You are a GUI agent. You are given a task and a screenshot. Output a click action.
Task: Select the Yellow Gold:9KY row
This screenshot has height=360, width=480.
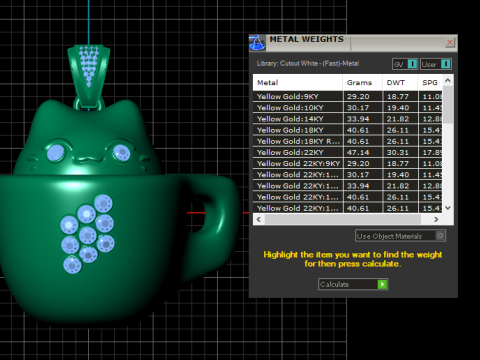pos(348,97)
